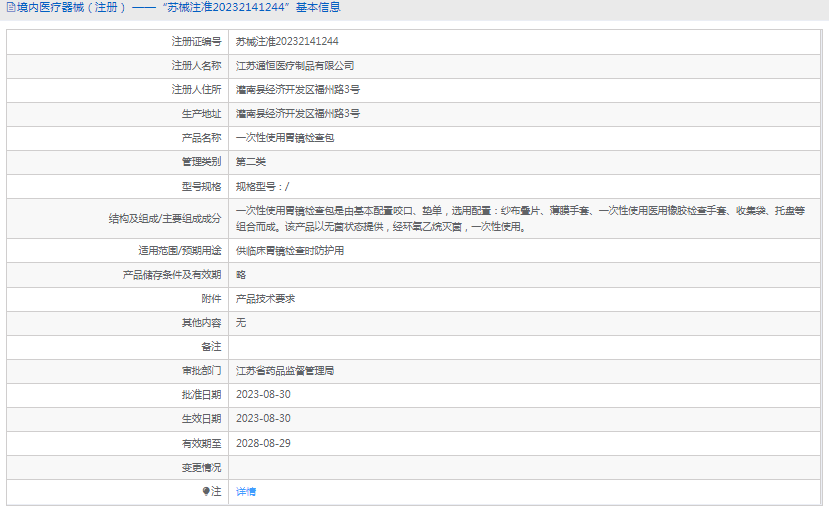Click the 其他内容 label

click(201, 323)
